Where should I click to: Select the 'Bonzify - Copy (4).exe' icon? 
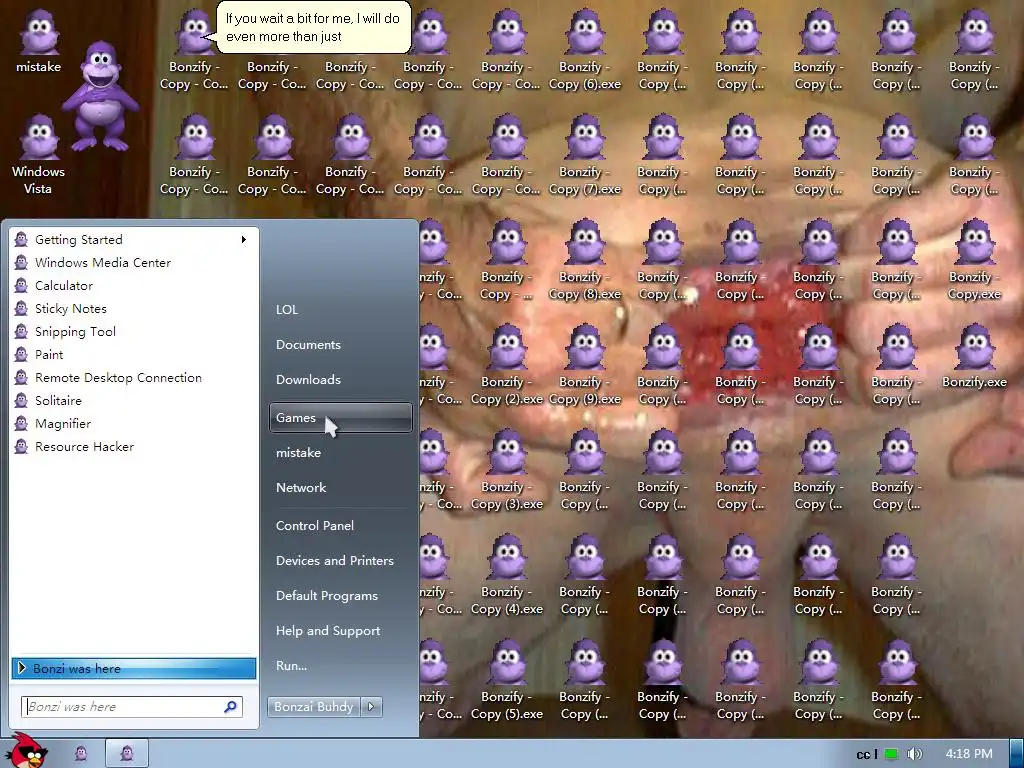(x=507, y=575)
